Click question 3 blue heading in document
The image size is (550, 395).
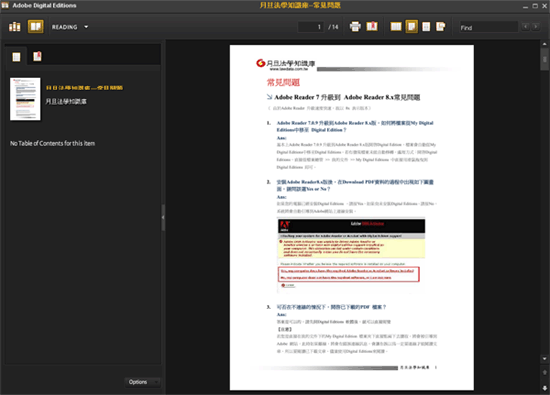click(331, 307)
